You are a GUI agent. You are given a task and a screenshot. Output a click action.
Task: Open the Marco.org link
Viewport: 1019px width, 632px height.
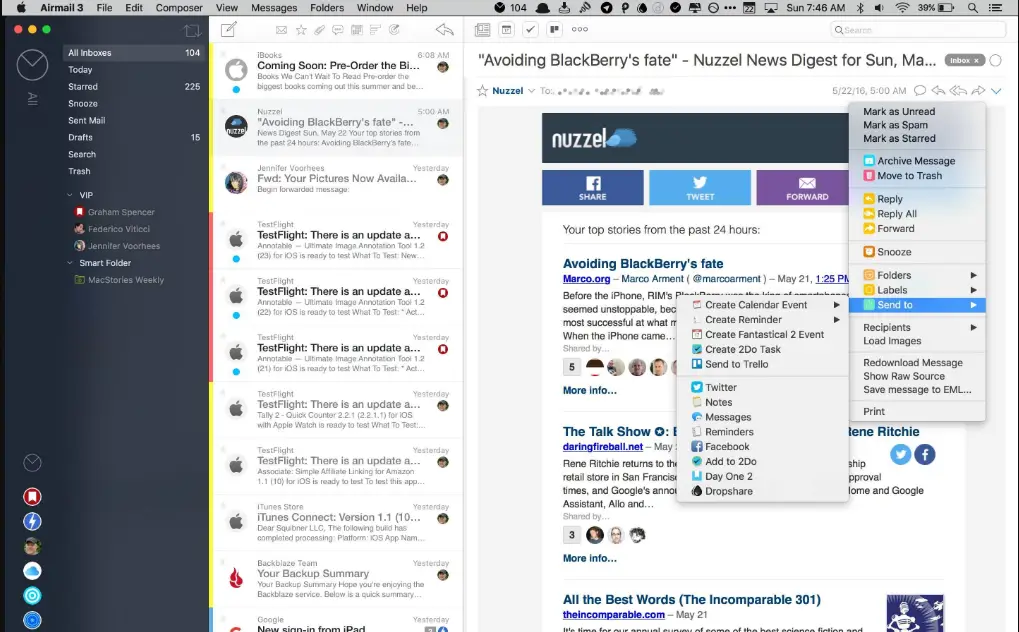(x=586, y=279)
